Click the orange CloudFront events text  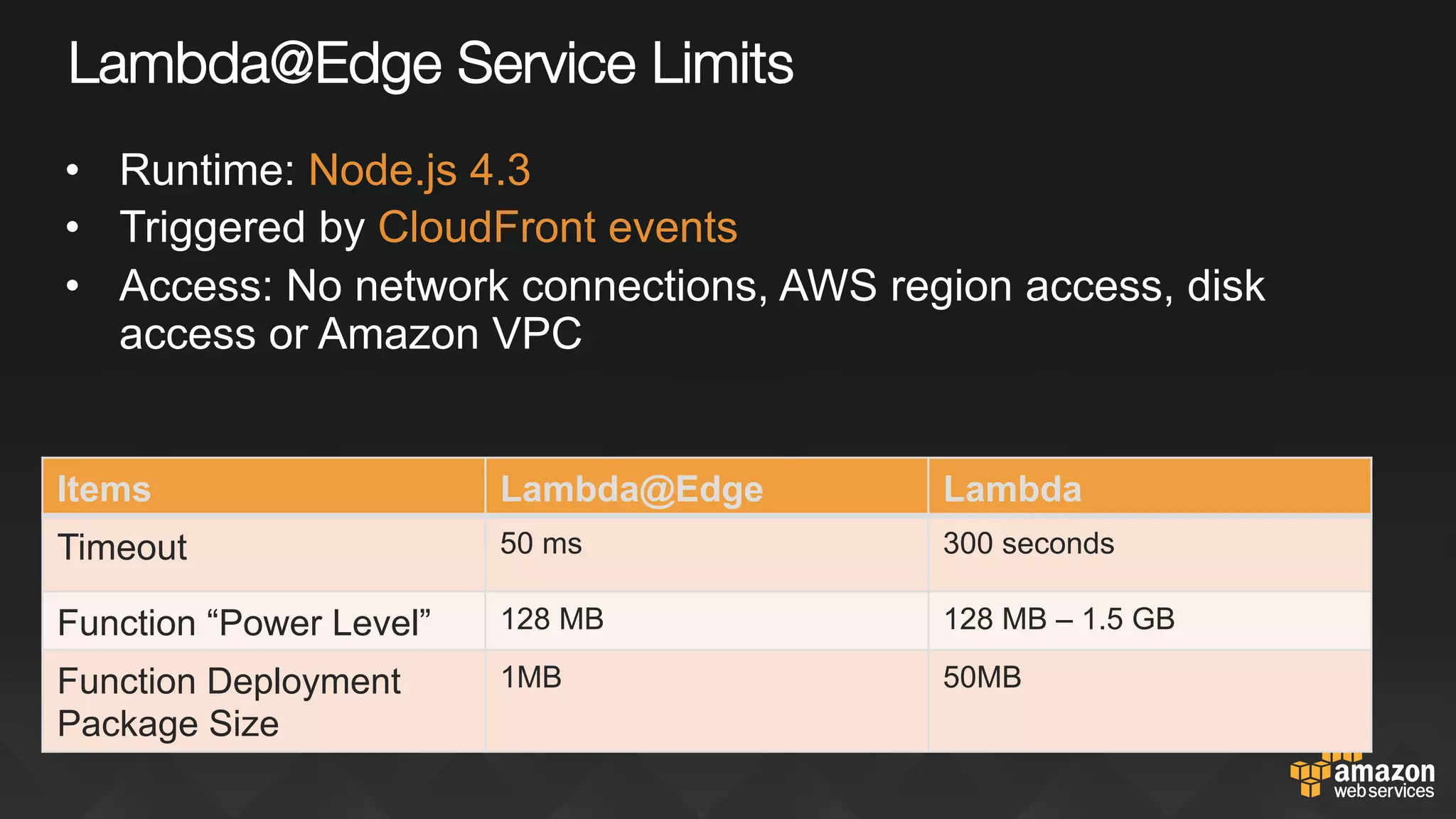557,227
